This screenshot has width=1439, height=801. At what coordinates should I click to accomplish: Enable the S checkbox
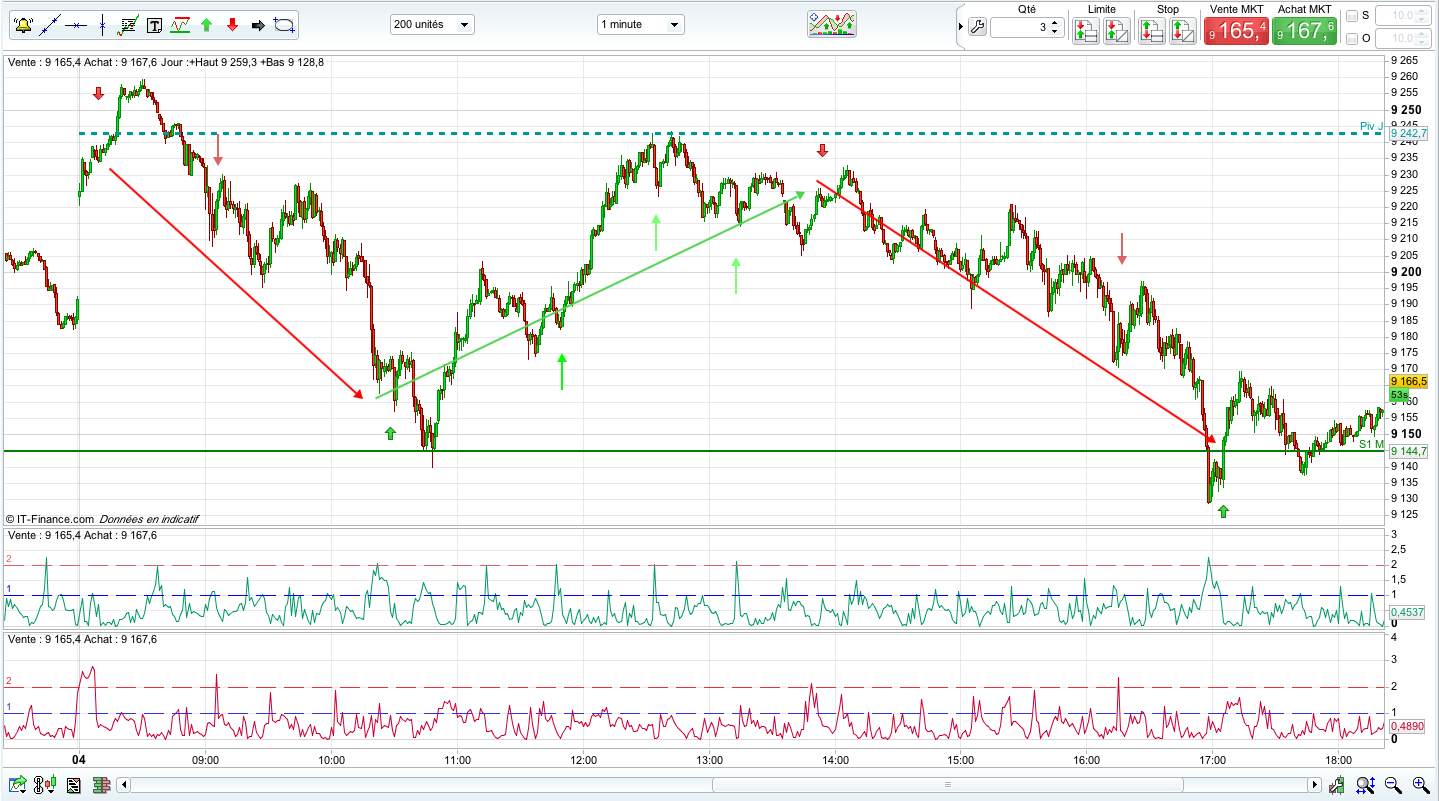click(x=1352, y=16)
